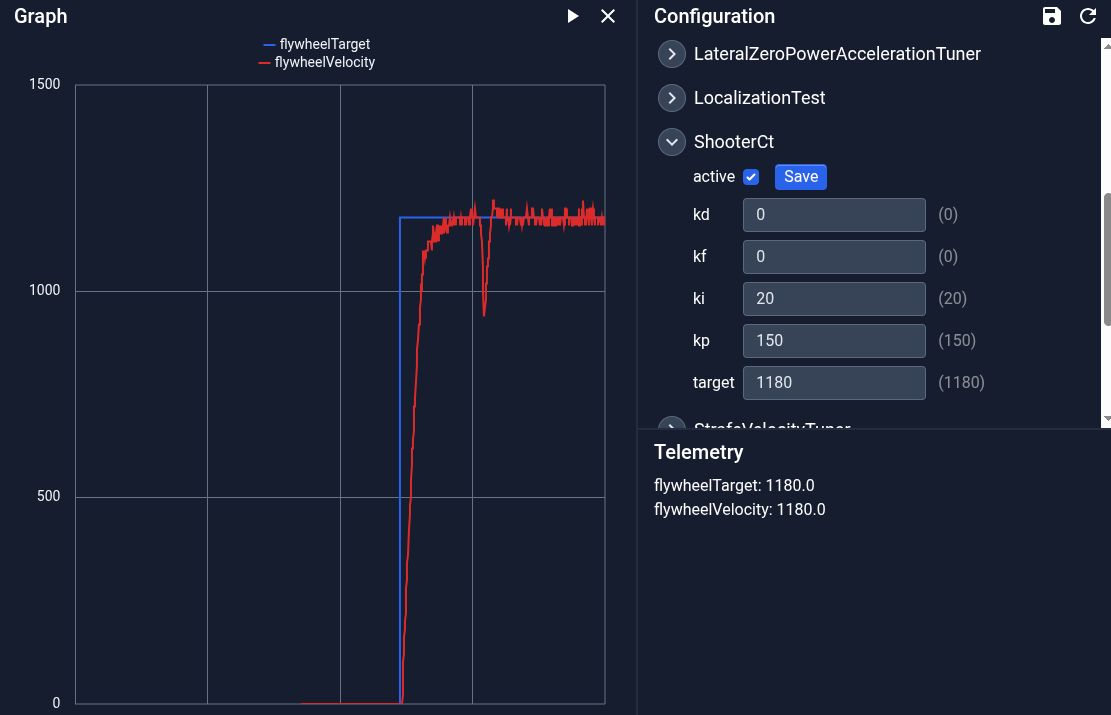Viewport: 1111px width, 715px height.
Task: Click the ki value box showing 20
Action: coord(834,298)
